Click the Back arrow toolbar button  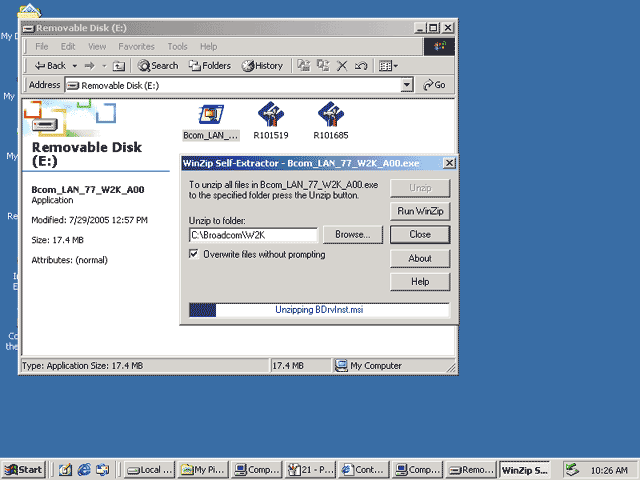tap(50, 65)
